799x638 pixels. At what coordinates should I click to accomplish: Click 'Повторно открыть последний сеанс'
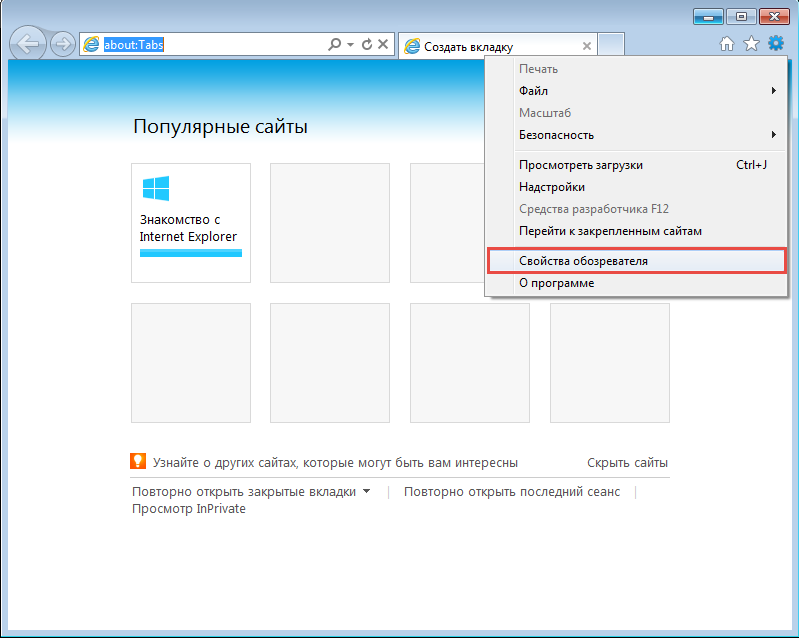point(512,492)
